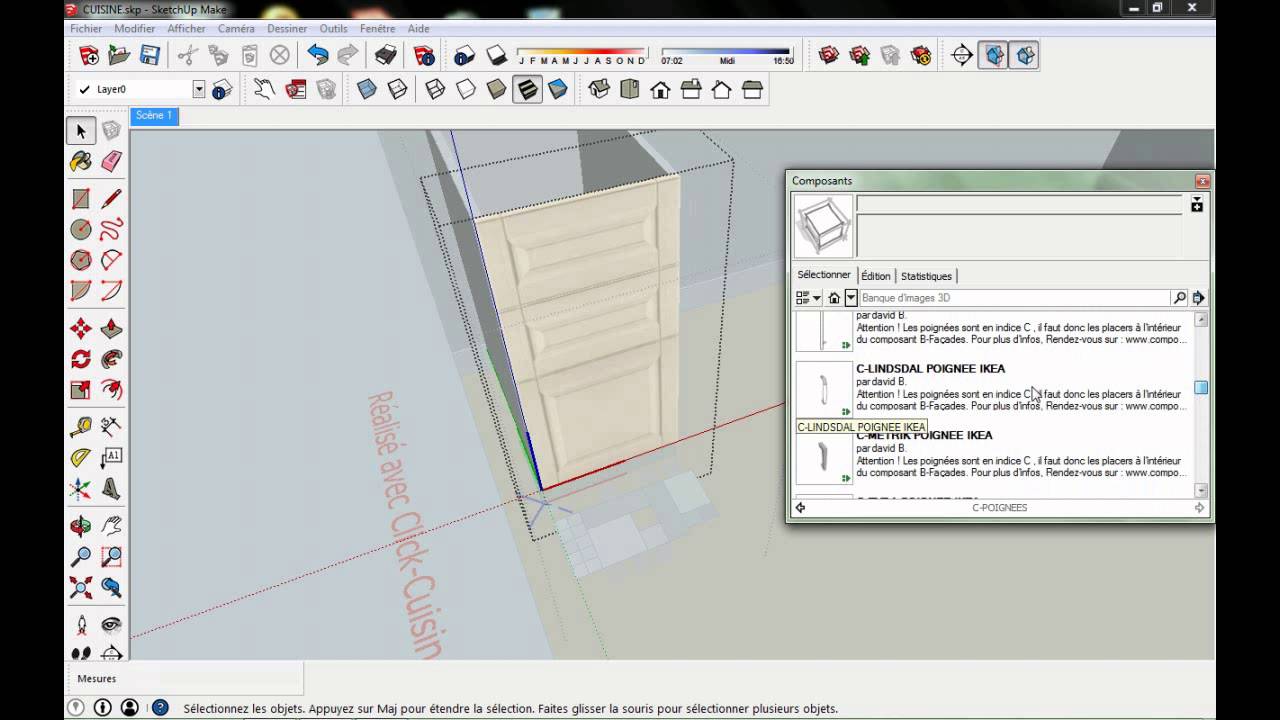Activate the Orbit camera tool
This screenshot has height=720, width=1280.
[x=81, y=526]
